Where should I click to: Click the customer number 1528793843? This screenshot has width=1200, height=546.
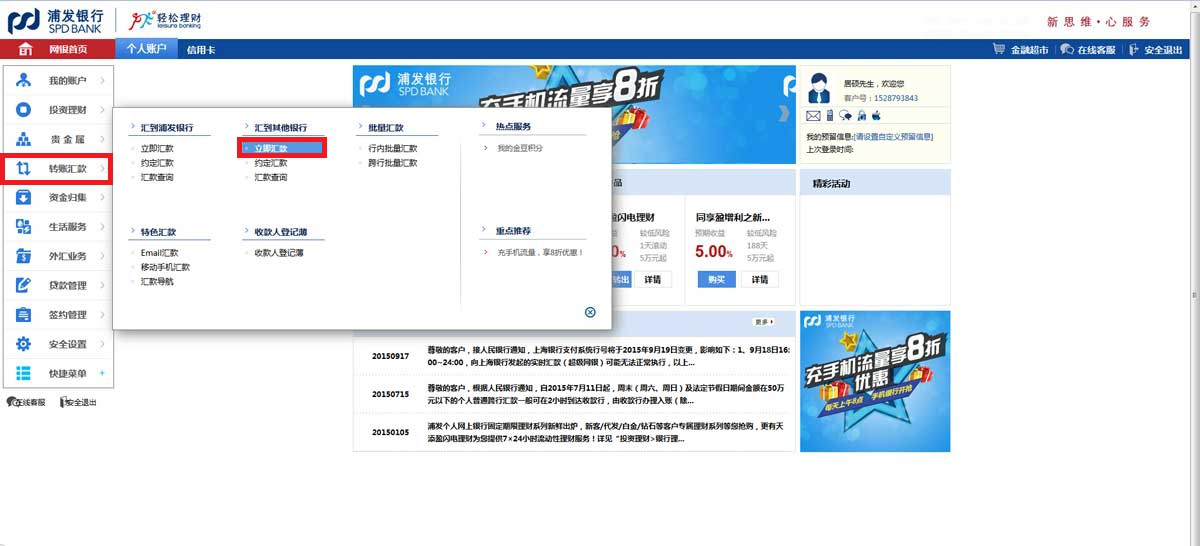point(894,98)
